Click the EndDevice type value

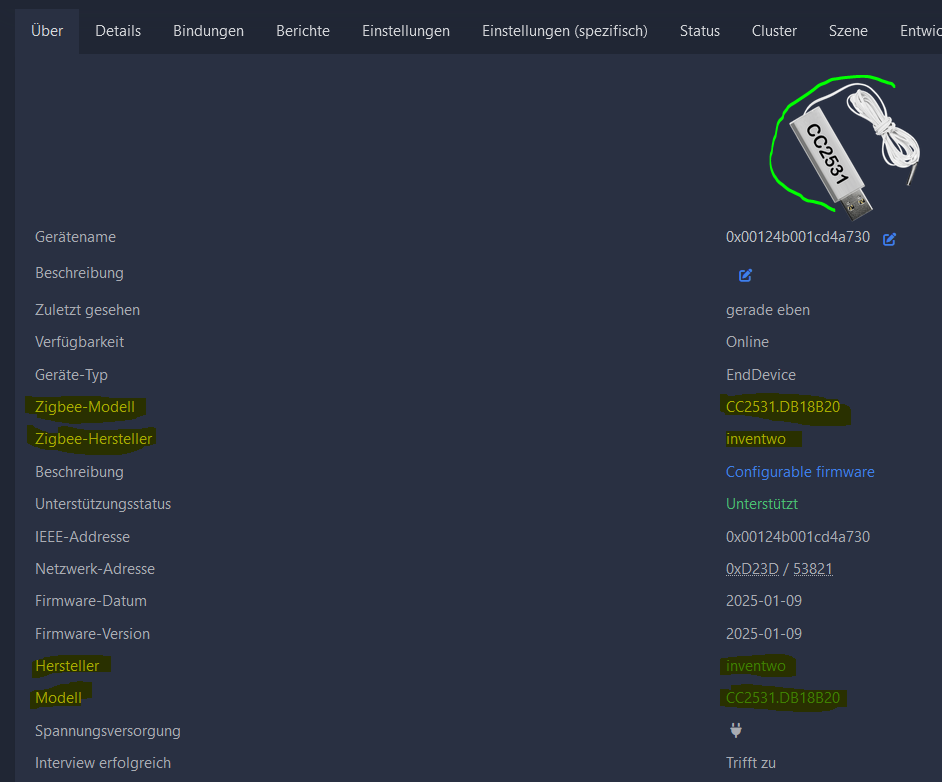[761, 375]
